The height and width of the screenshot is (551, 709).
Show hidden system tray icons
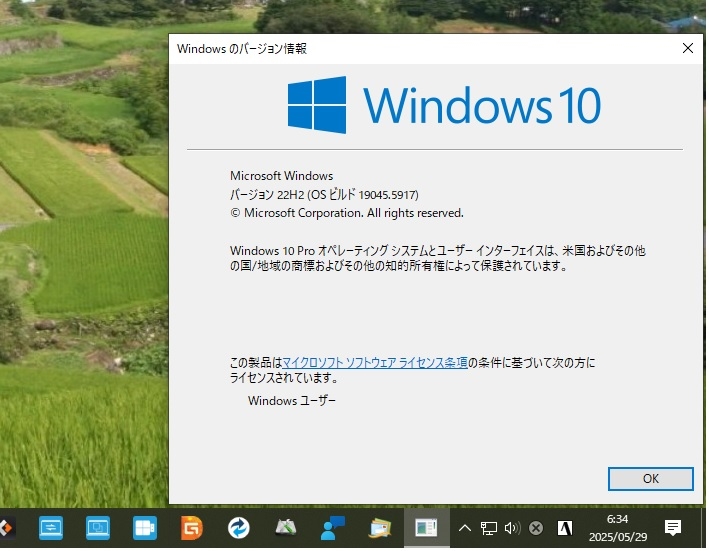coord(467,530)
